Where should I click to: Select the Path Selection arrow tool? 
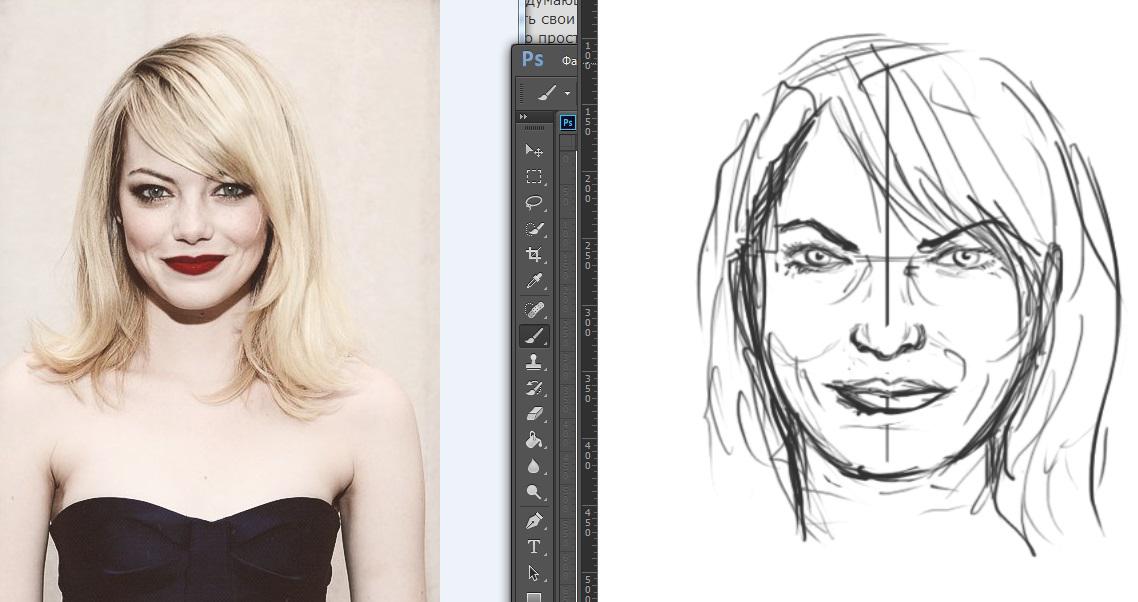[x=534, y=574]
